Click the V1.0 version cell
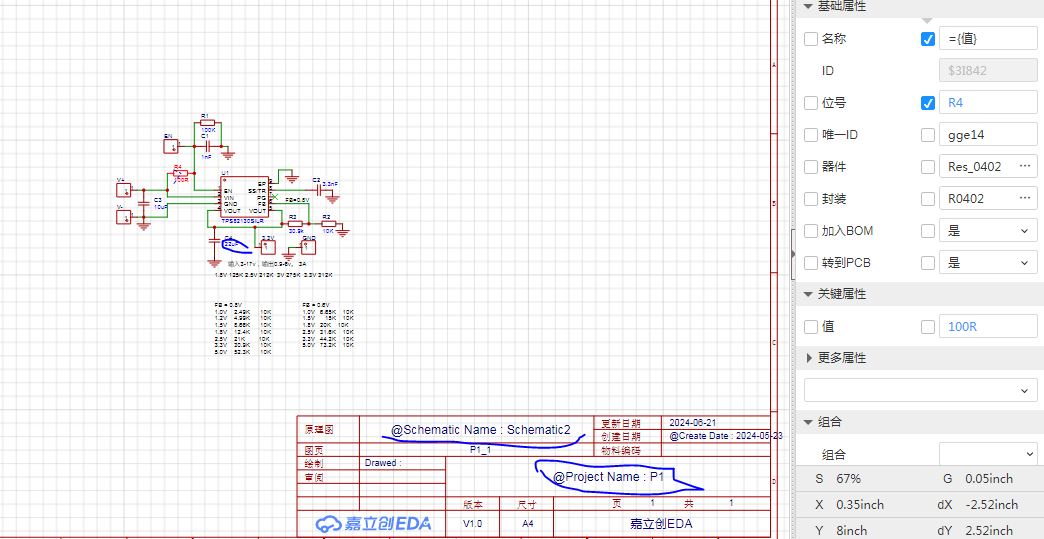The height and width of the screenshot is (539, 1044). 472,524
